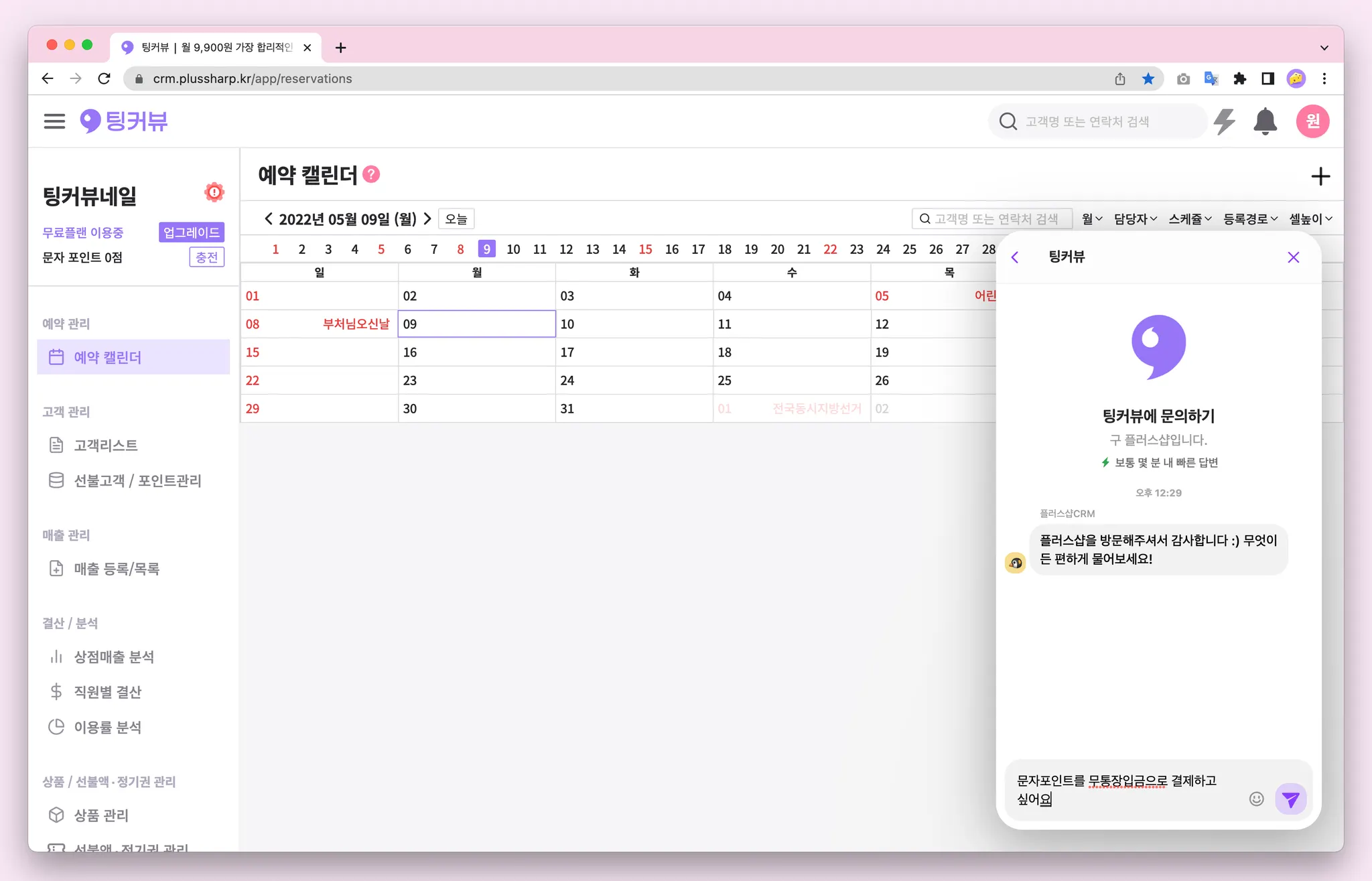Click the hamburger menu icon
Viewport: 1372px width, 881px height.
pos(54,121)
